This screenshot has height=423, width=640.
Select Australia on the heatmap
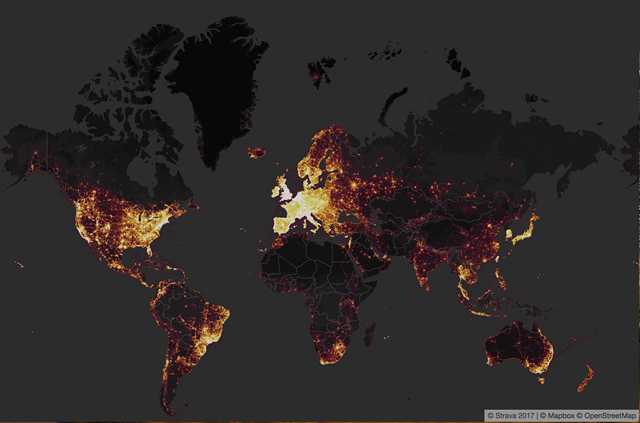click(515, 350)
